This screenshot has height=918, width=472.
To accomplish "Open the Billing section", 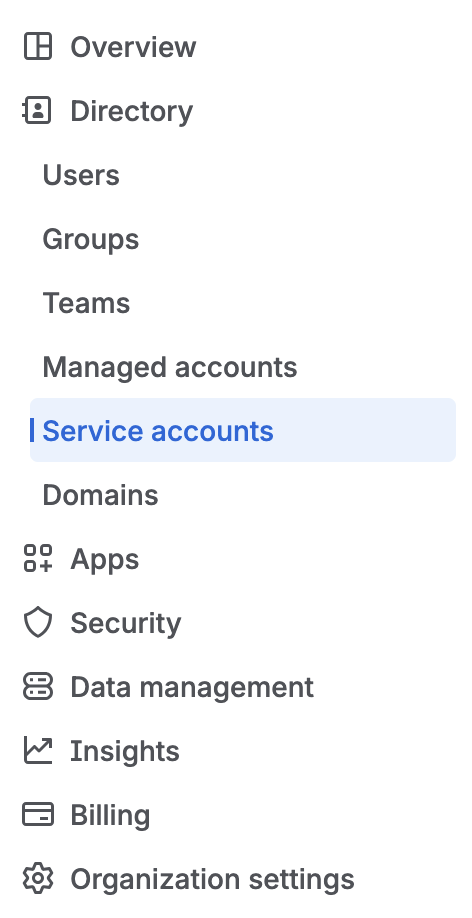I will point(110,816).
